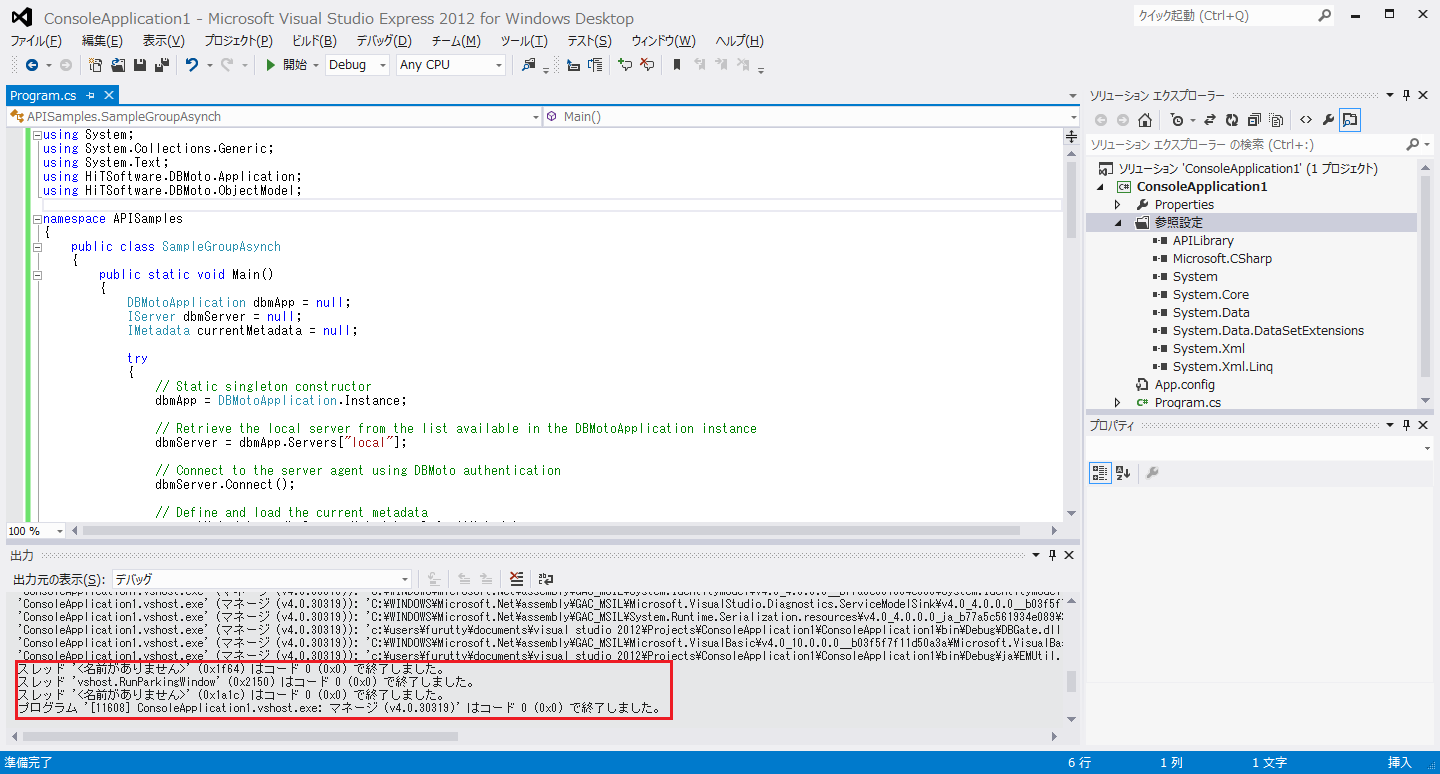
Task: Select the App.config file in tree
Action: click(x=1184, y=385)
